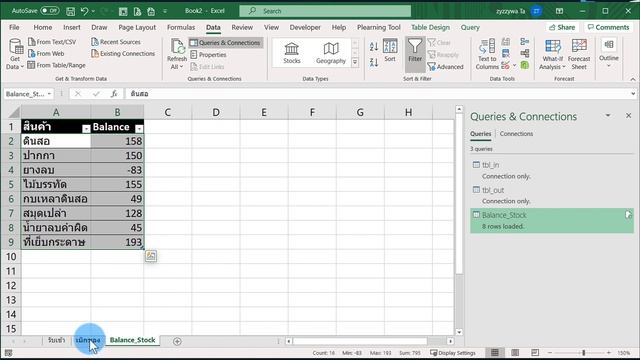This screenshot has width=640, height=360.
Task: Collapse the ribbon
Action: pyautogui.click(x=633, y=79)
